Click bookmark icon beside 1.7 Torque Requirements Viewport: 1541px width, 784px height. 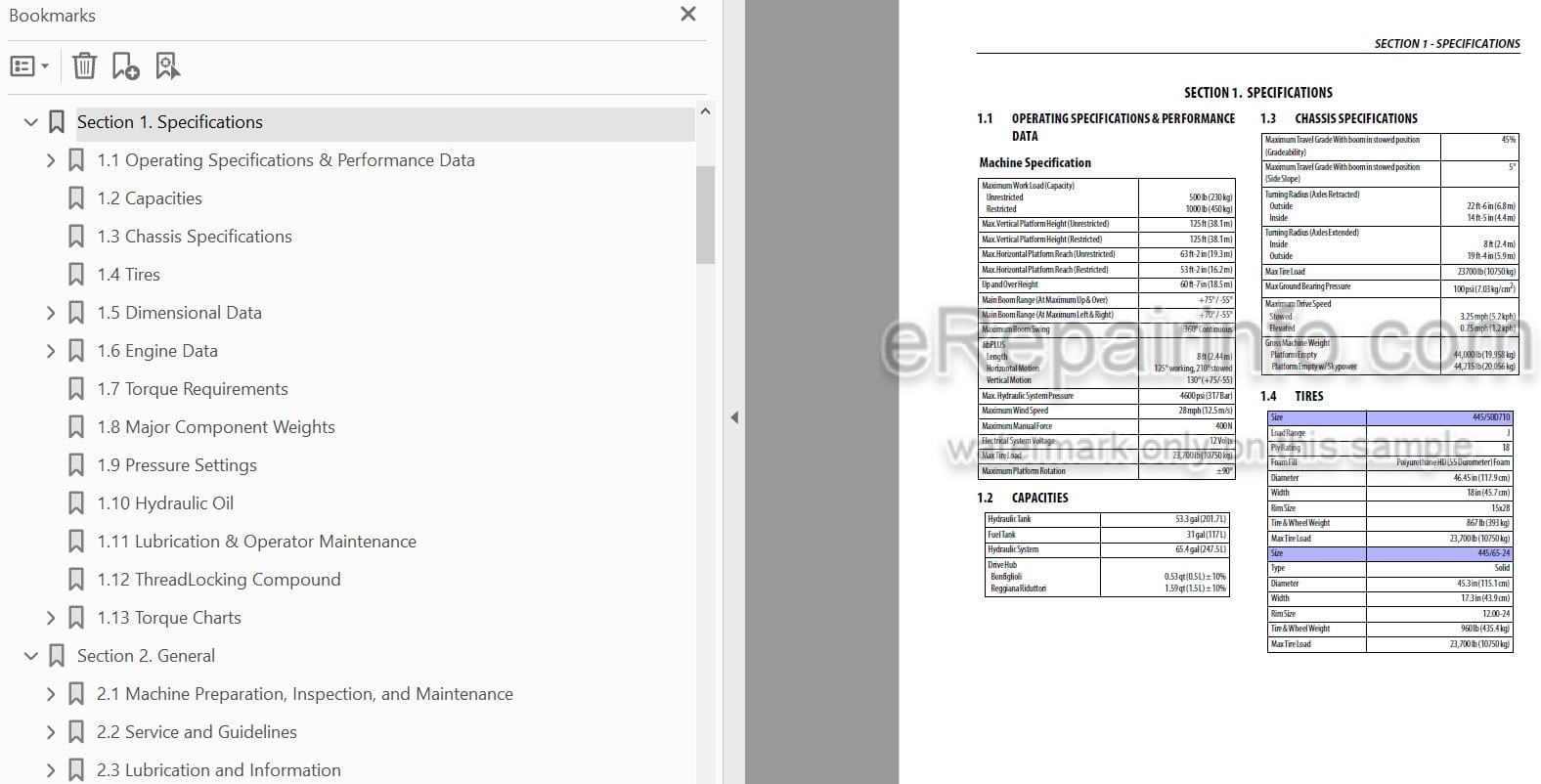(x=76, y=389)
